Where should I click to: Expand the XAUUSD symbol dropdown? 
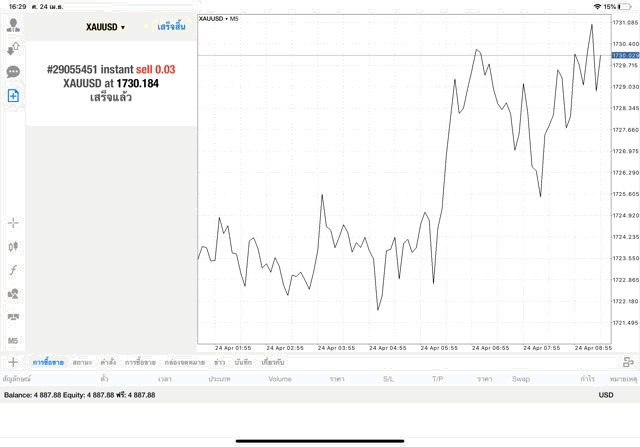105,27
